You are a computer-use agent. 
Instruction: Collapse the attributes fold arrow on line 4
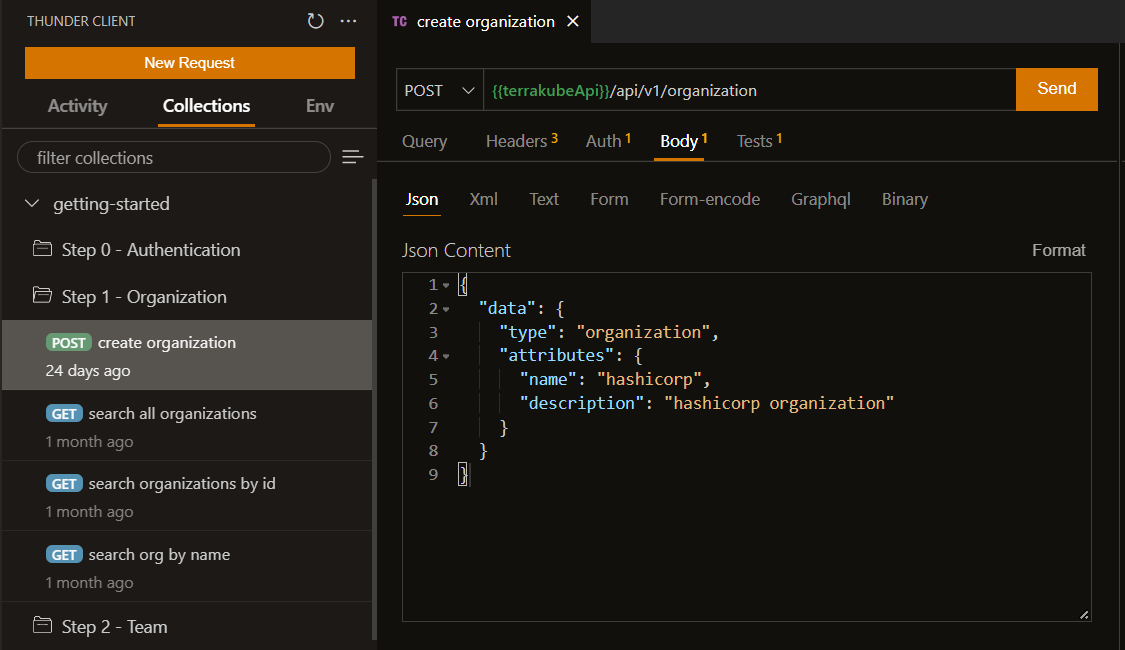[x=446, y=356]
